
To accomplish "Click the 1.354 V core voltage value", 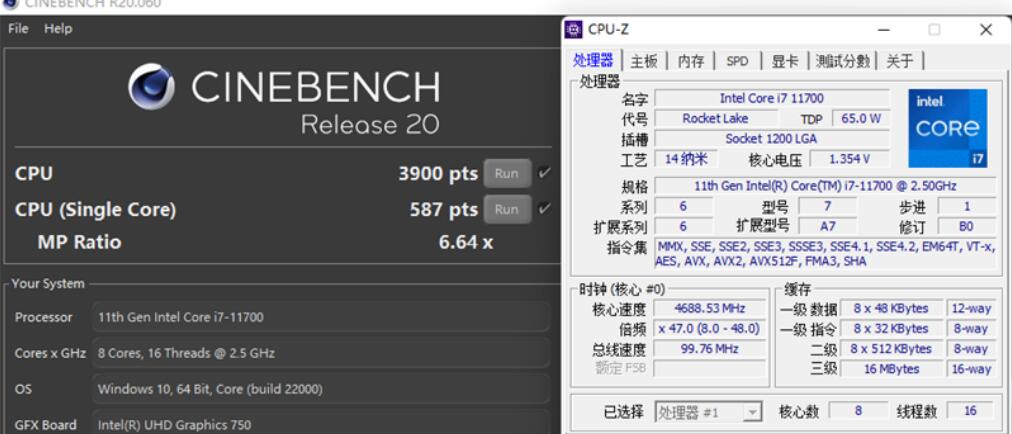I will (x=849, y=159).
